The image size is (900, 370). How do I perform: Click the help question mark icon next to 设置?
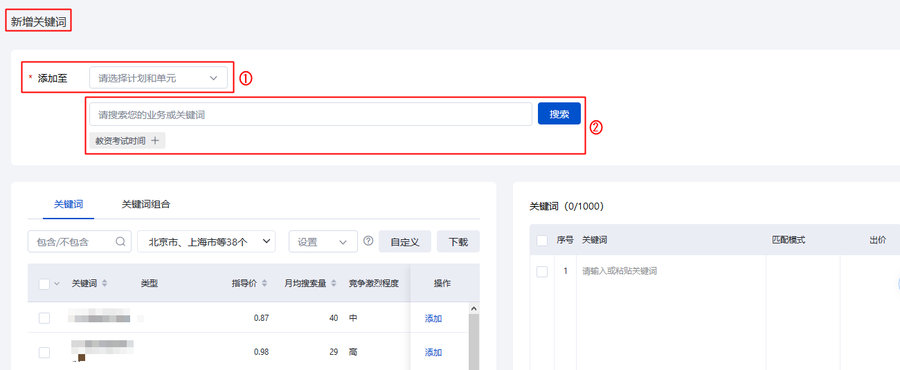coord(368,242)
